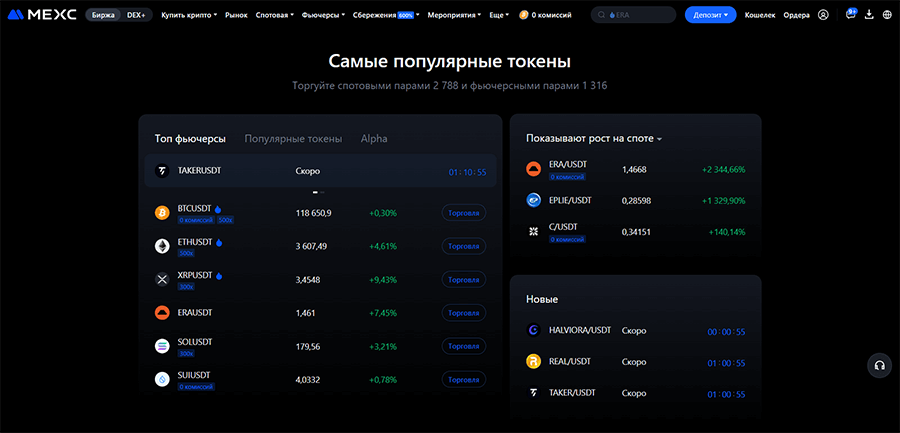Click Торговля button for ETHUSDT
Image resolution: width=900 pixels, height=433 pixels.
[464, 246]
